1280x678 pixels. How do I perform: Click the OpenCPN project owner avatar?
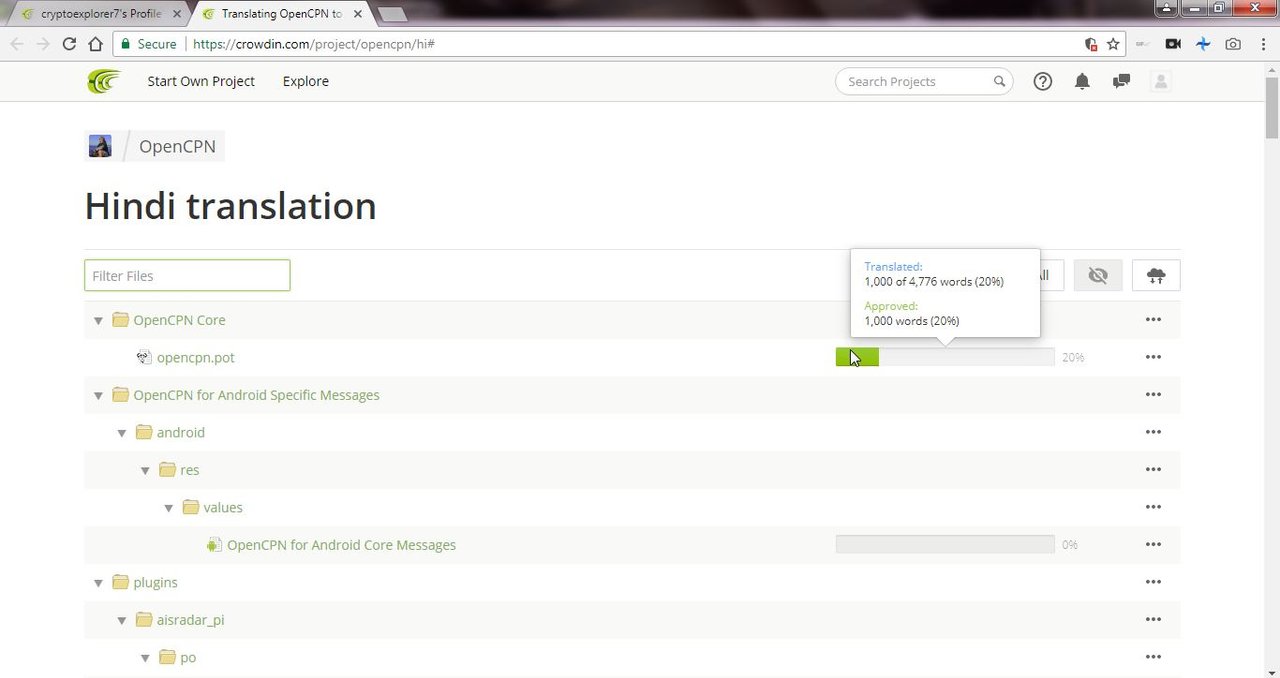tap(100, 146)
